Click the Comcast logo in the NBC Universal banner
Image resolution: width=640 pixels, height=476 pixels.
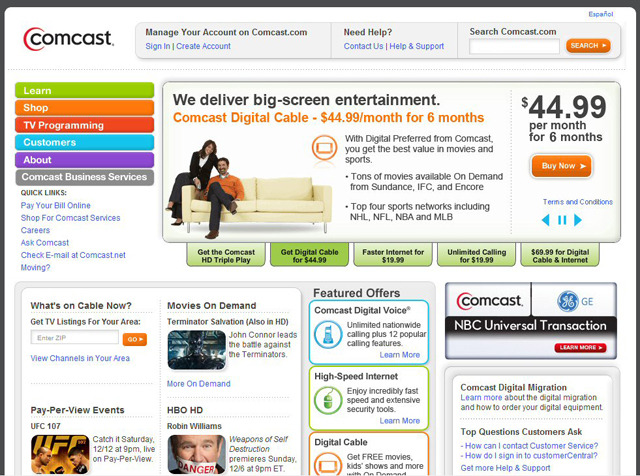pos(489,301)
